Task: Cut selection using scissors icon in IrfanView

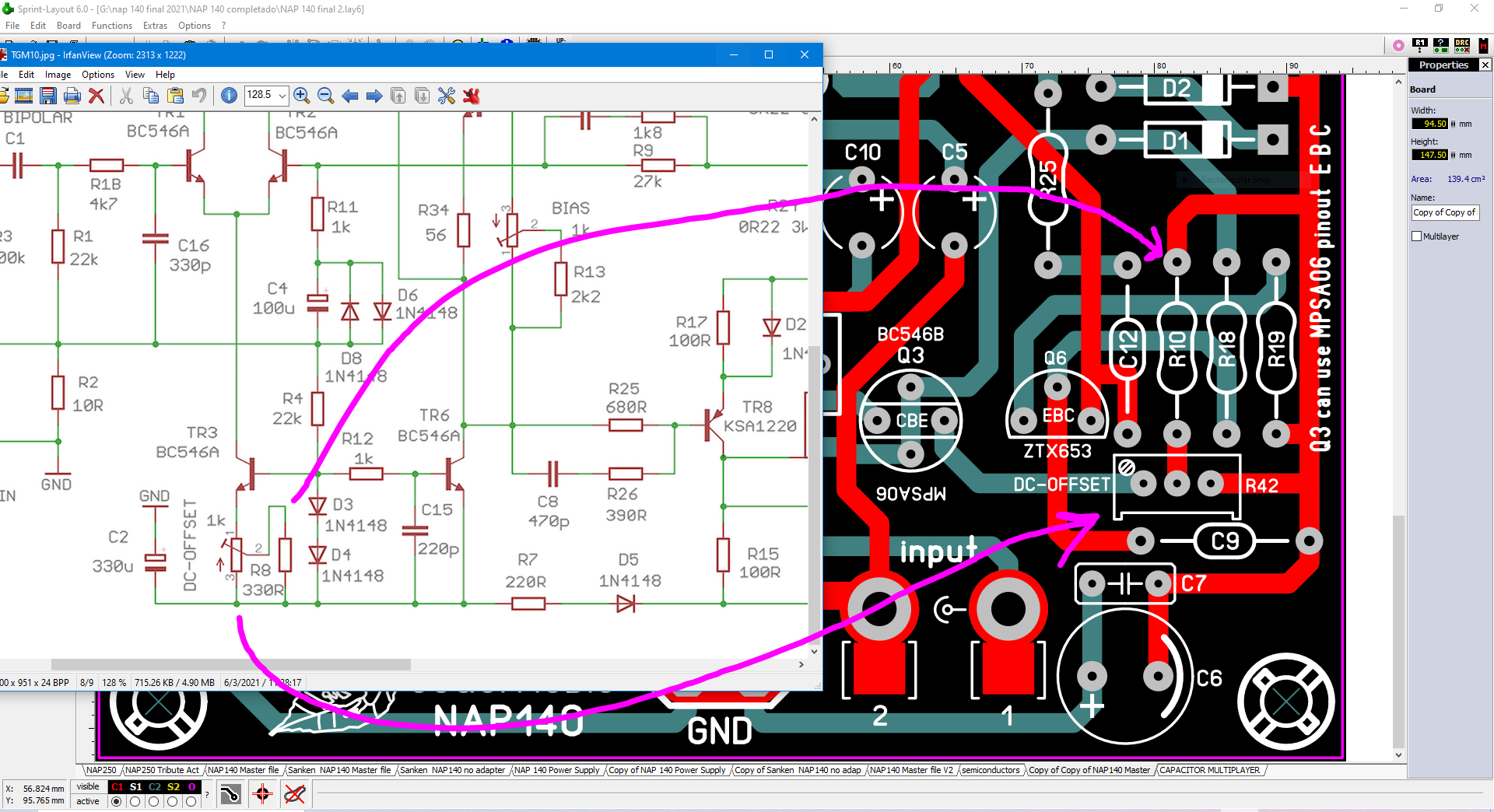Action: (126, 96)
